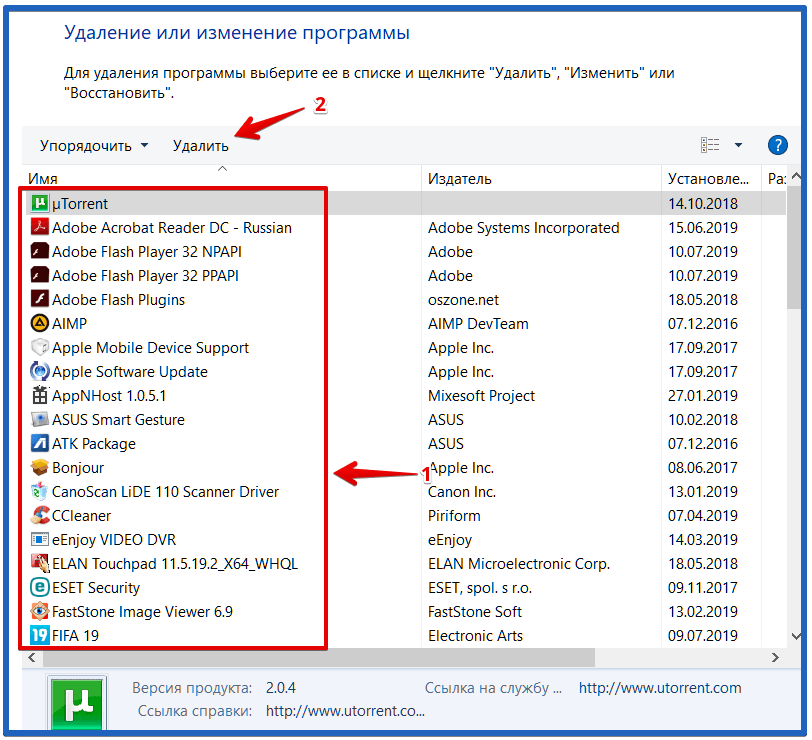Click the vertical scrollbar thumb
The height and width of the screenshot is (740, 812).
(794, 248)
